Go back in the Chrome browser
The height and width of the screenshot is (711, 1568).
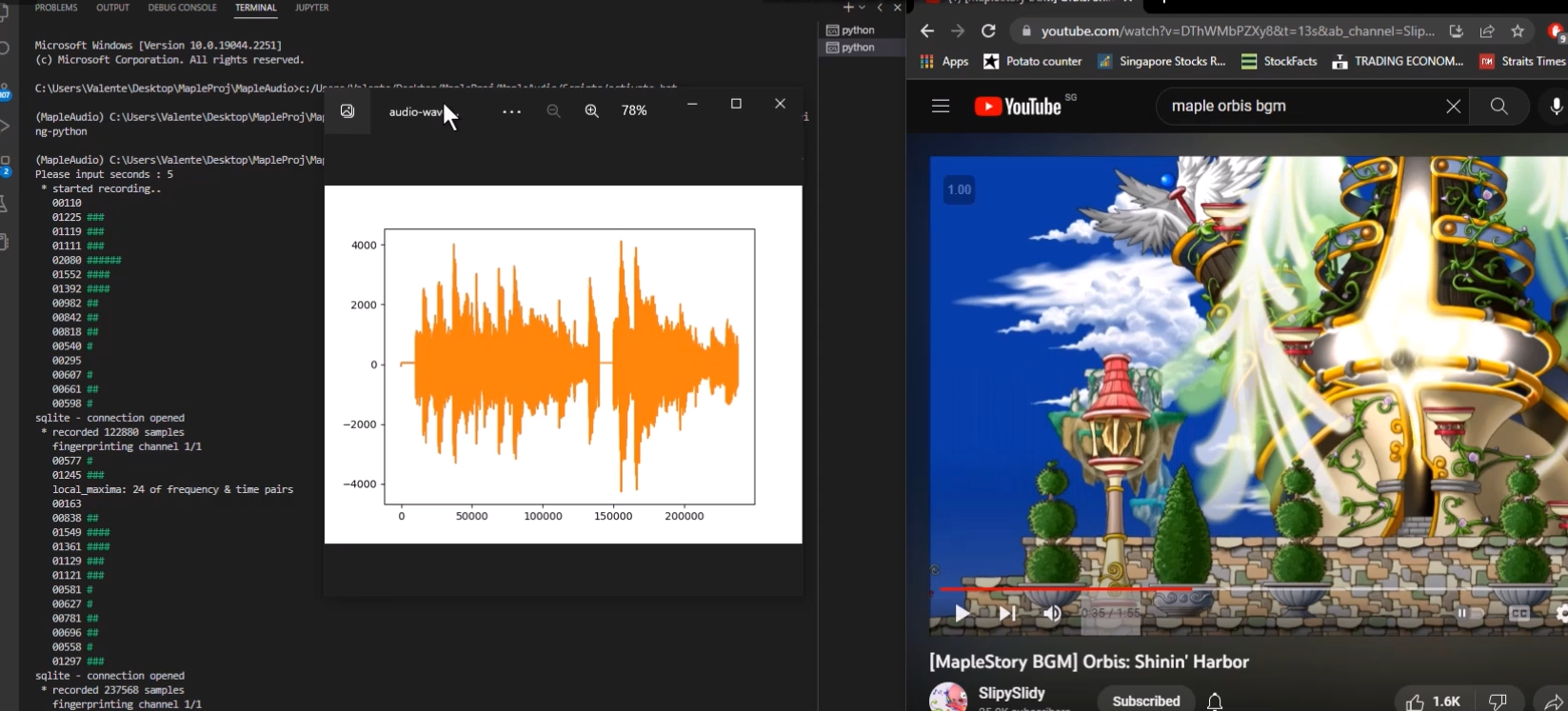[927, 31]
